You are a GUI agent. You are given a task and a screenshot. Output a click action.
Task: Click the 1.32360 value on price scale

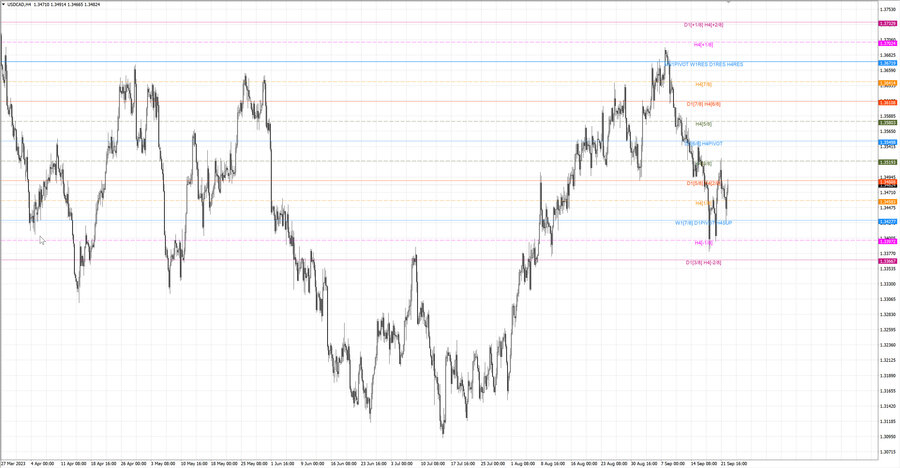(887, 345)
